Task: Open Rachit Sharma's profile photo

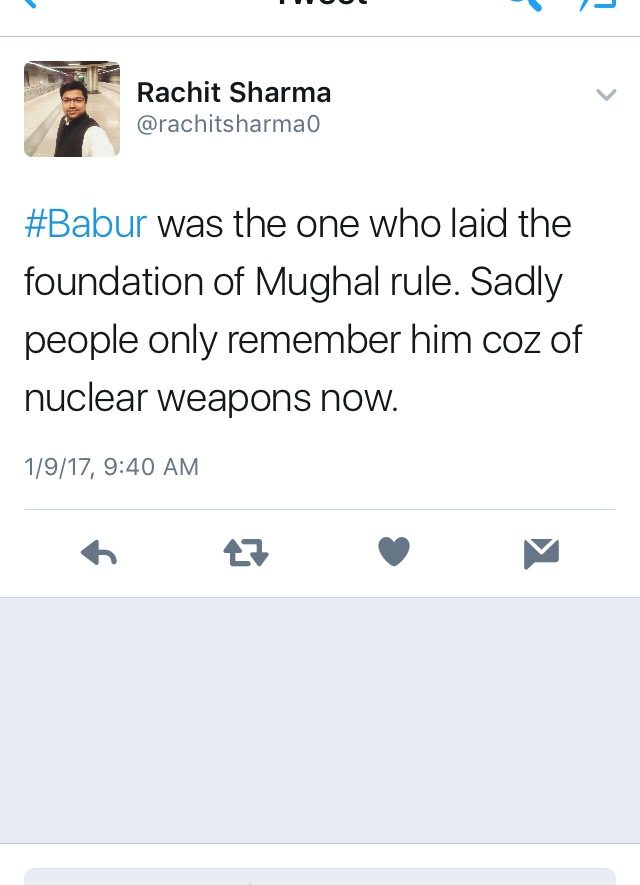Action: (x=72, y=109)
